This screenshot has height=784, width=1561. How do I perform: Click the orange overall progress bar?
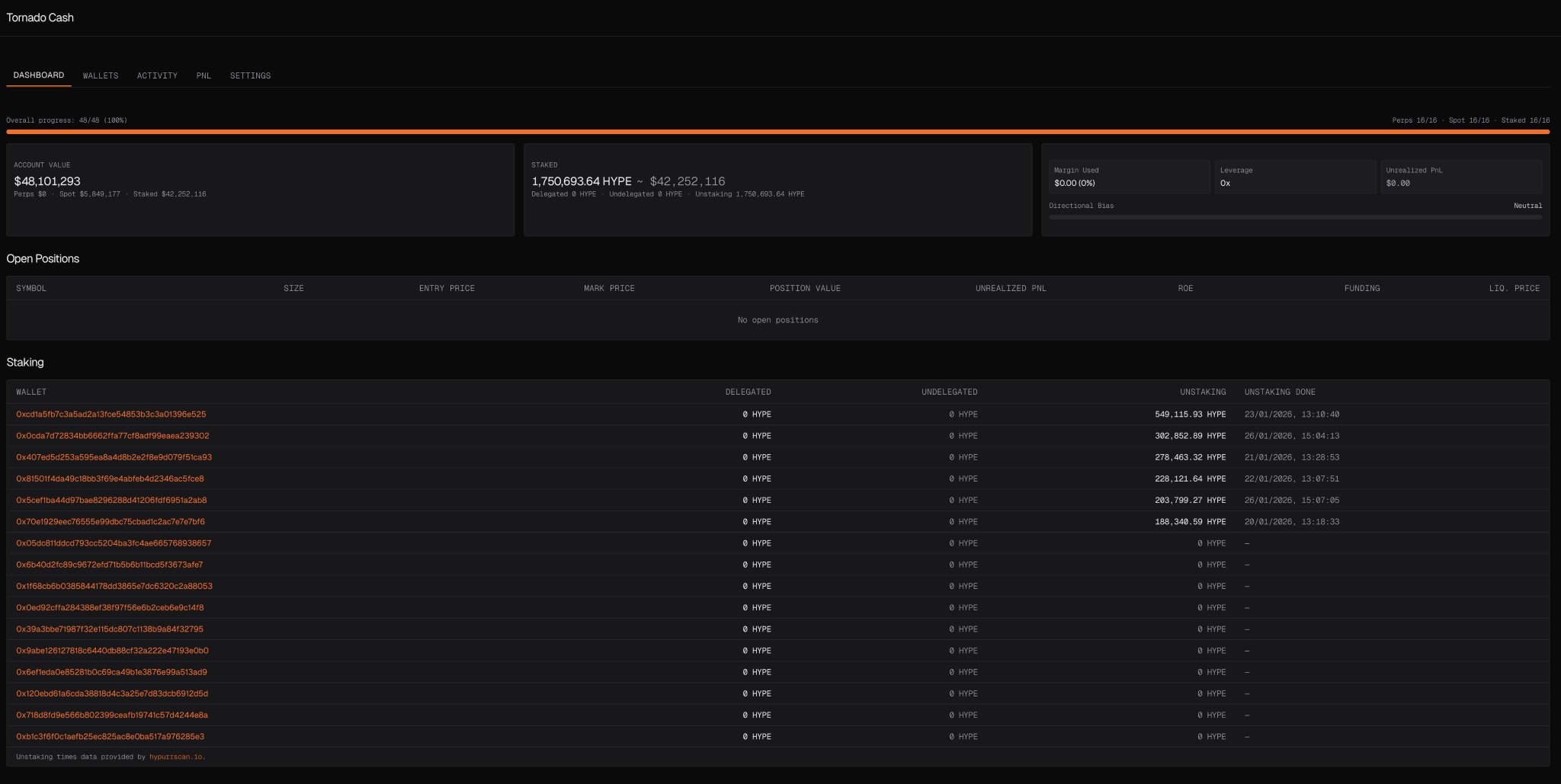tap(777, 132)
